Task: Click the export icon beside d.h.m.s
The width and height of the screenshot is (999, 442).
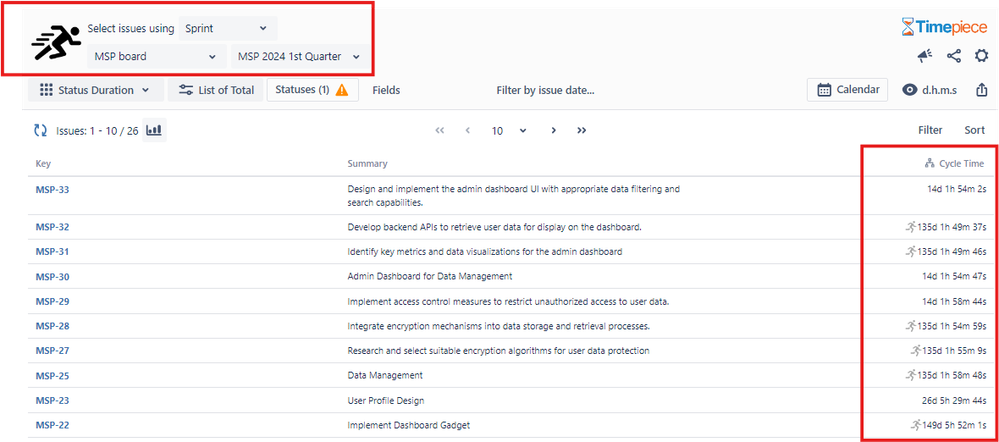Action: point(981,90)
